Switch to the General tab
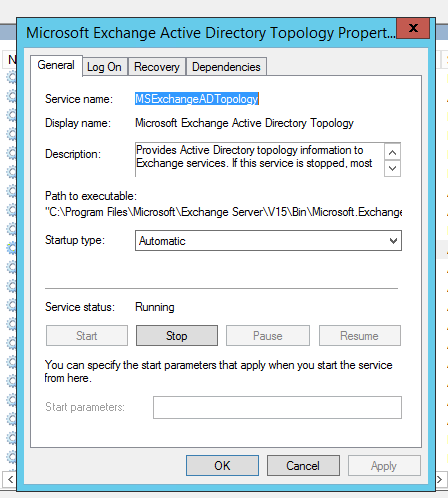448x498 pixels. pos(56,65)
